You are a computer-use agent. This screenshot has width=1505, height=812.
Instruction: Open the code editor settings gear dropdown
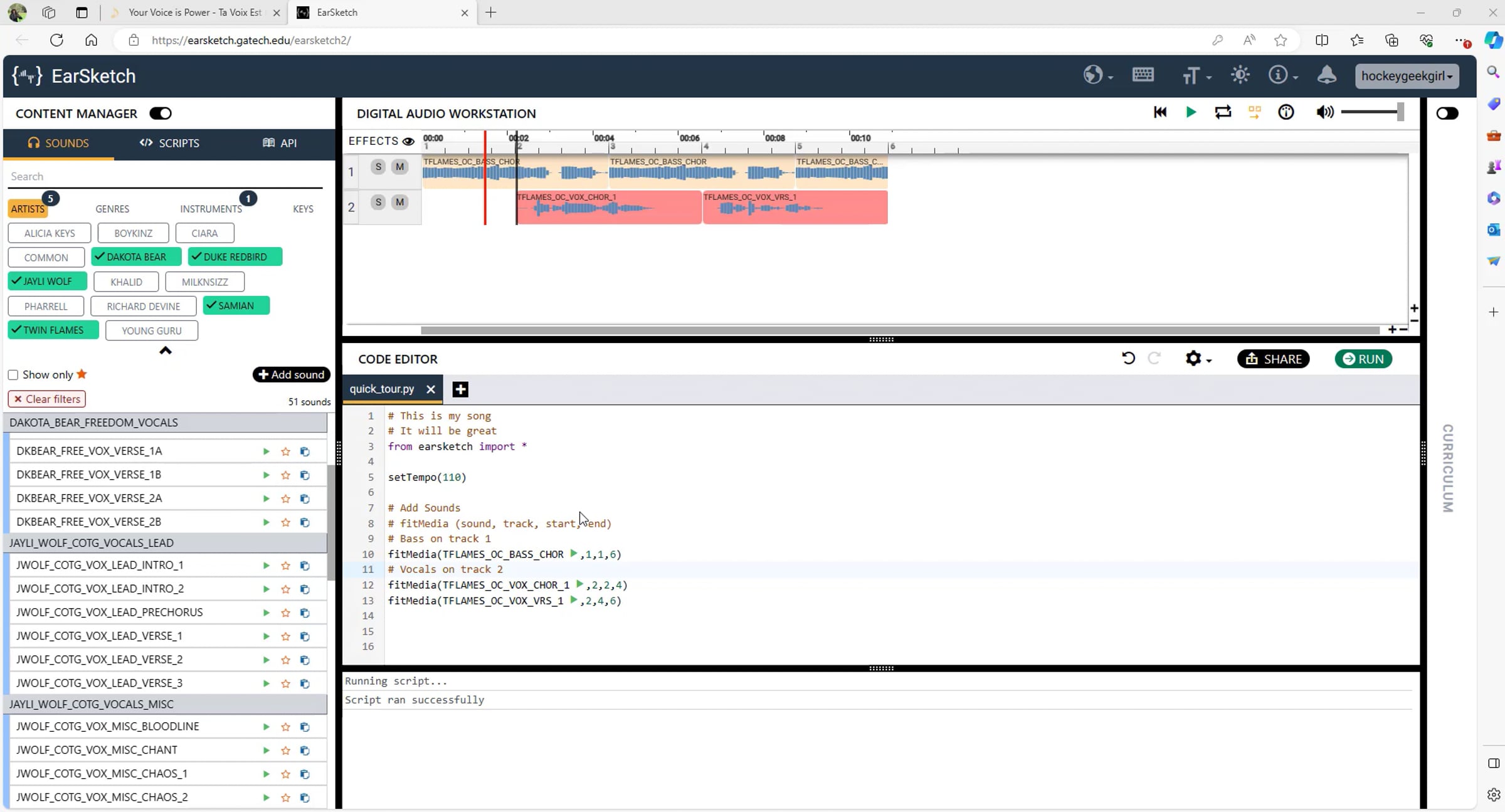[1197, 359]
